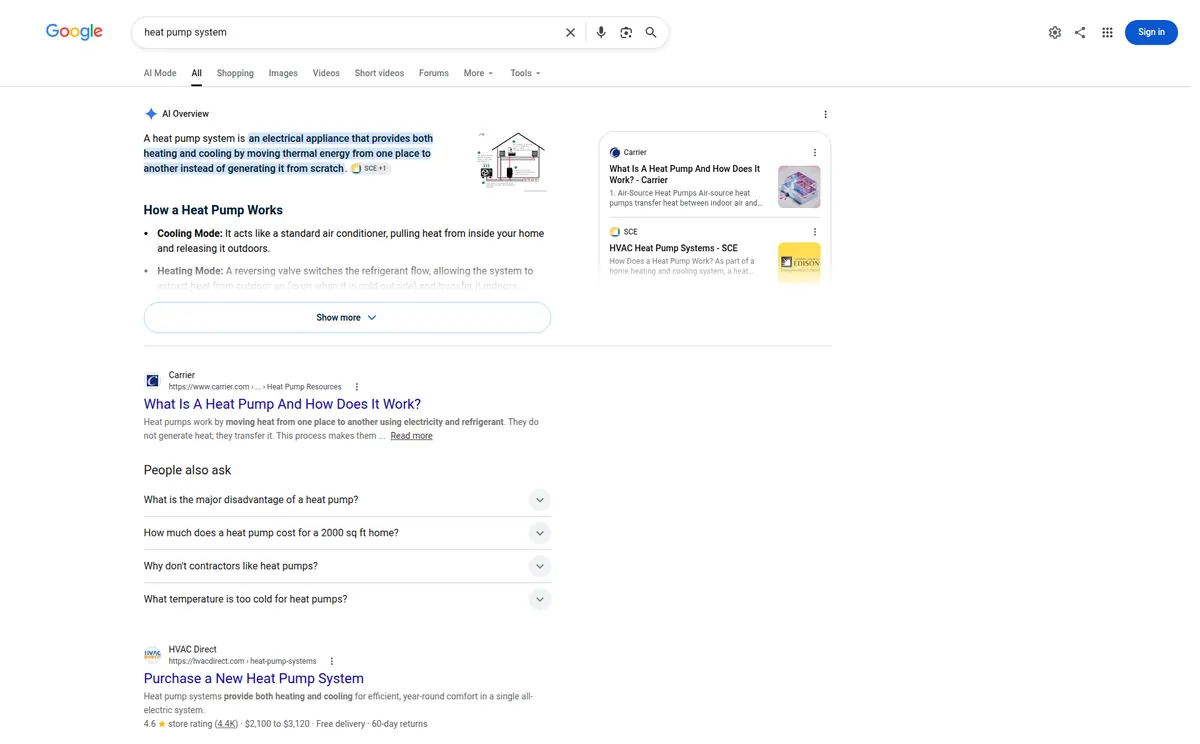Expand the 2000 sq ft cost question
Viewport: 1200px width, 744px height.
(x=347, y=533)
